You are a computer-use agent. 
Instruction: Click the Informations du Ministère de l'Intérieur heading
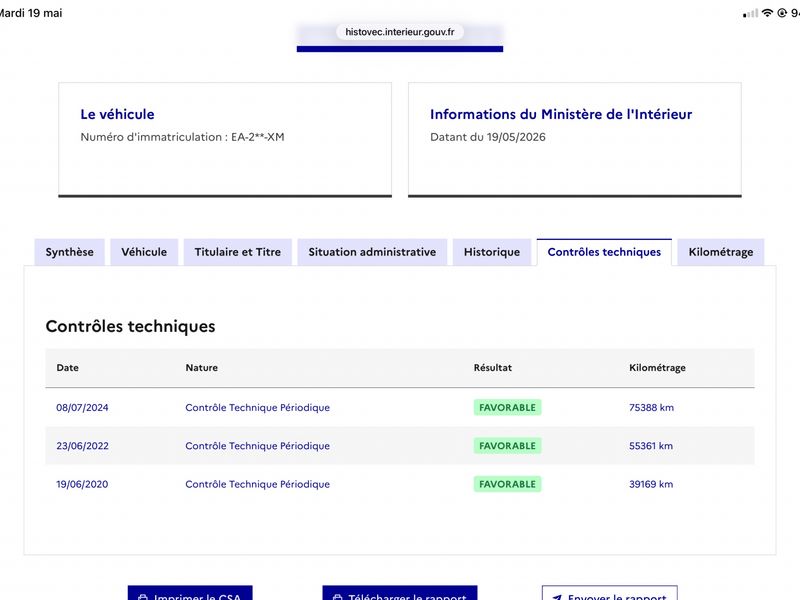click(x=561, y=114)
